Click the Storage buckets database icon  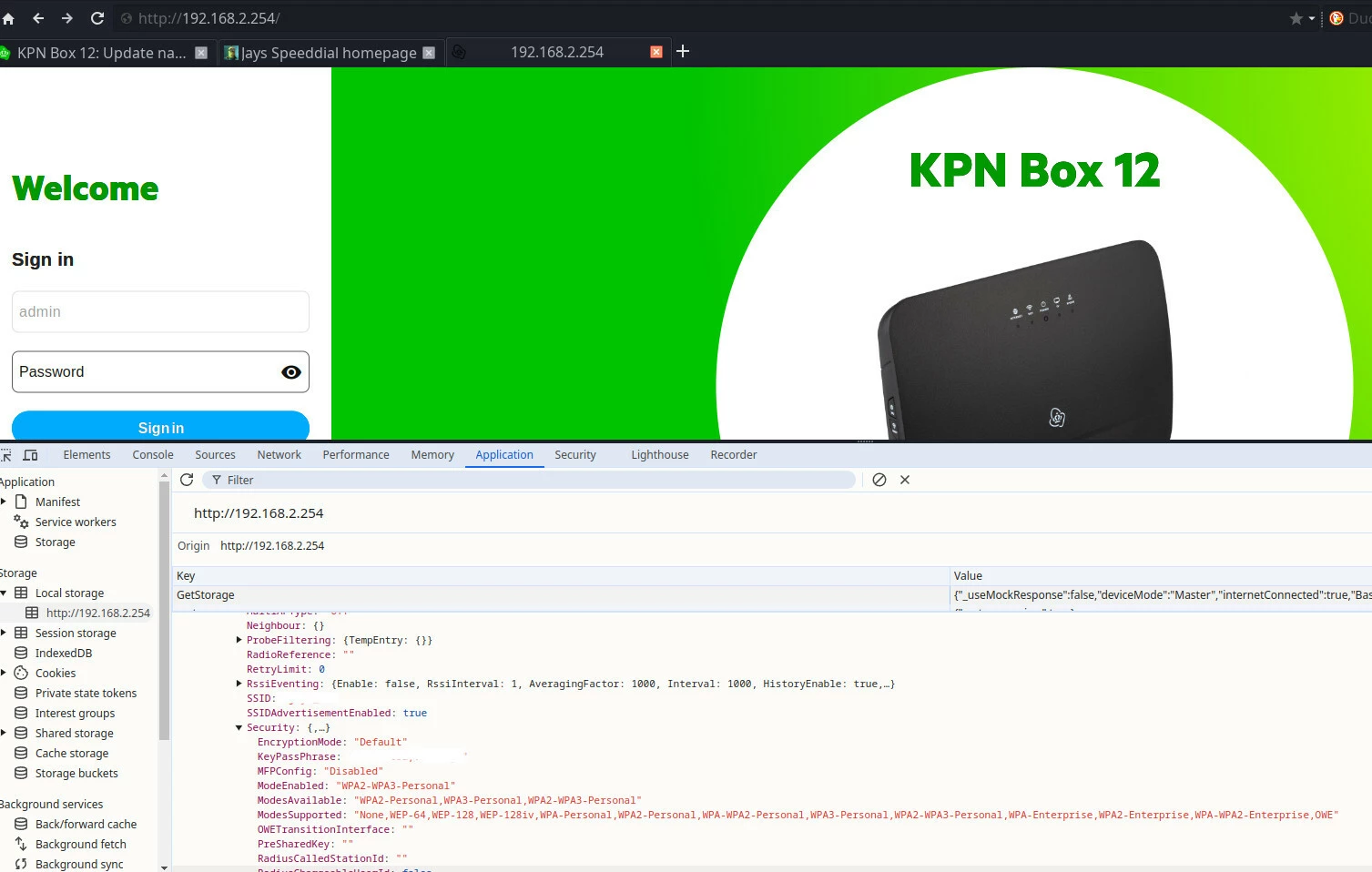[21, 773]
